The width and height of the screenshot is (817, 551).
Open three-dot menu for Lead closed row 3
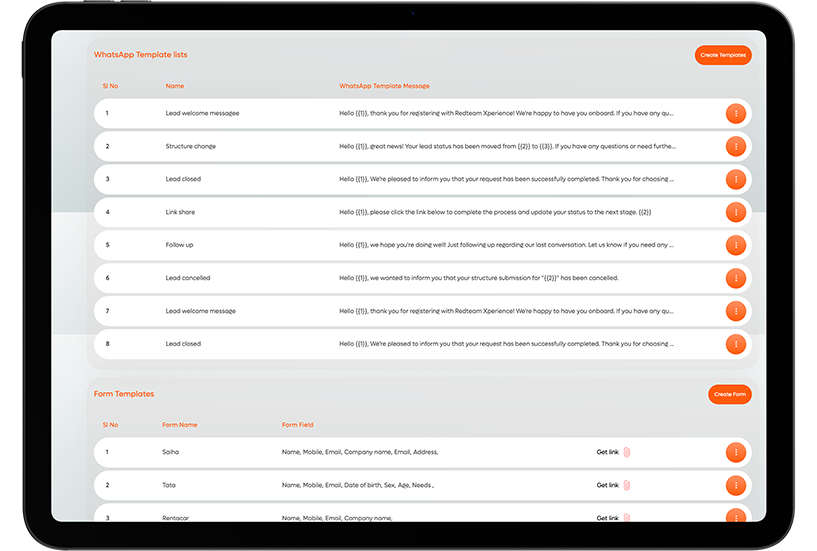(x=736, y=179)
